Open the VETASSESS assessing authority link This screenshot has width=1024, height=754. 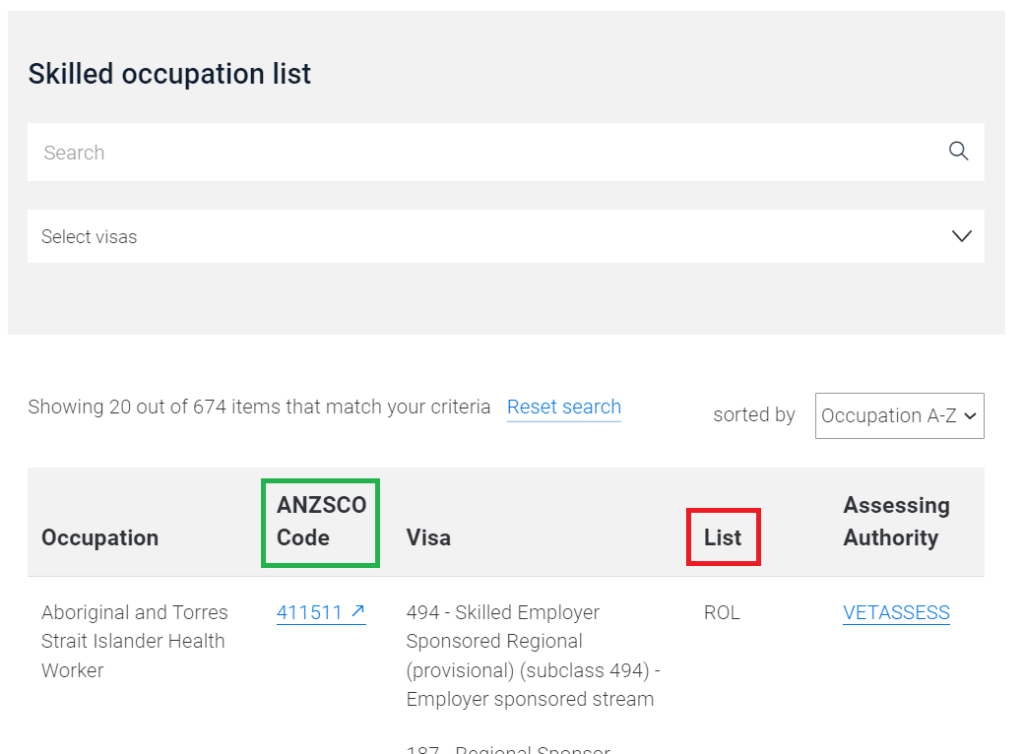coord(896,612)
